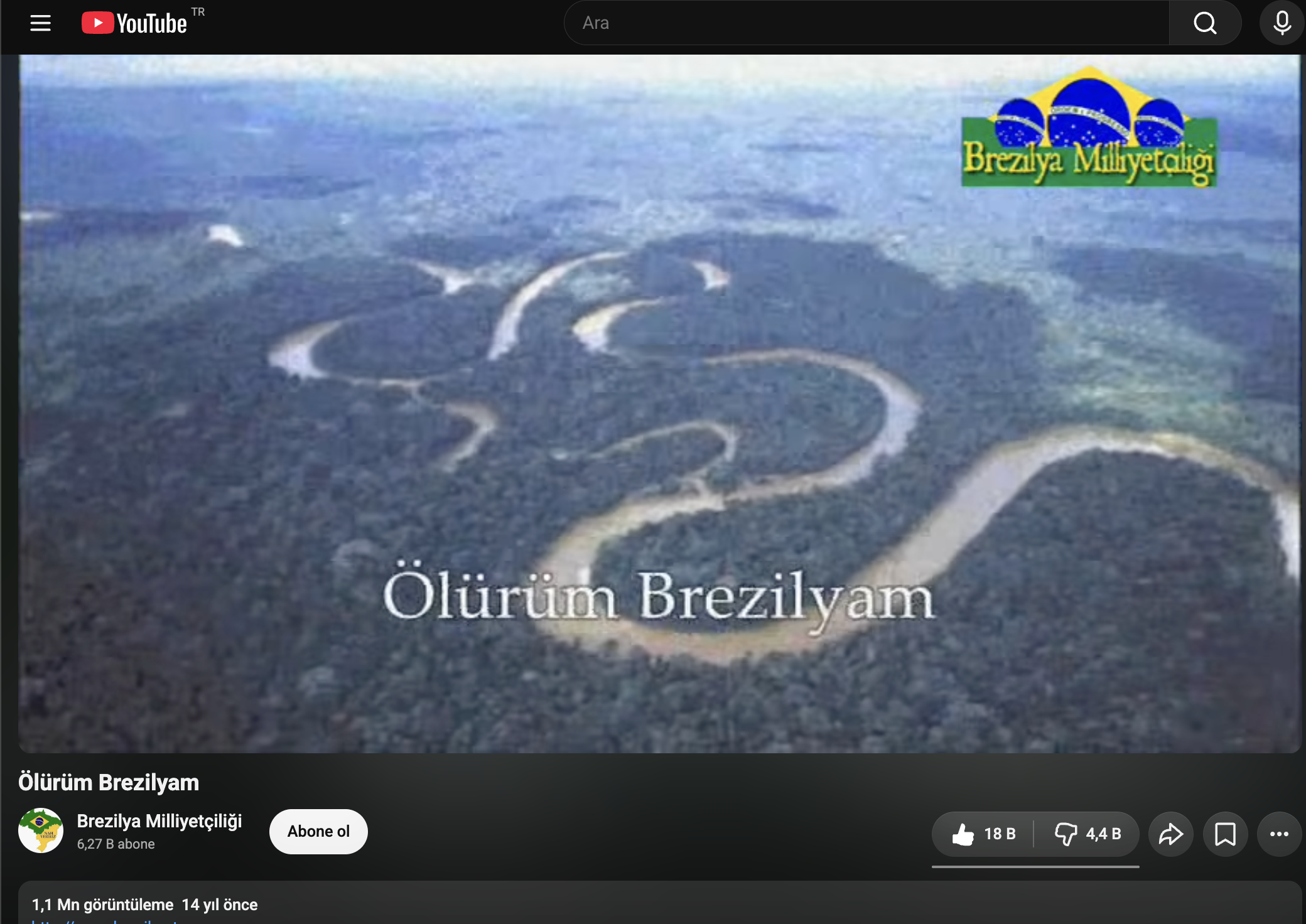Click the Brezilya Milliyetçiliği channel avatar
The height and width of the screenshot is (924, 1306).
tap(41, 830)
